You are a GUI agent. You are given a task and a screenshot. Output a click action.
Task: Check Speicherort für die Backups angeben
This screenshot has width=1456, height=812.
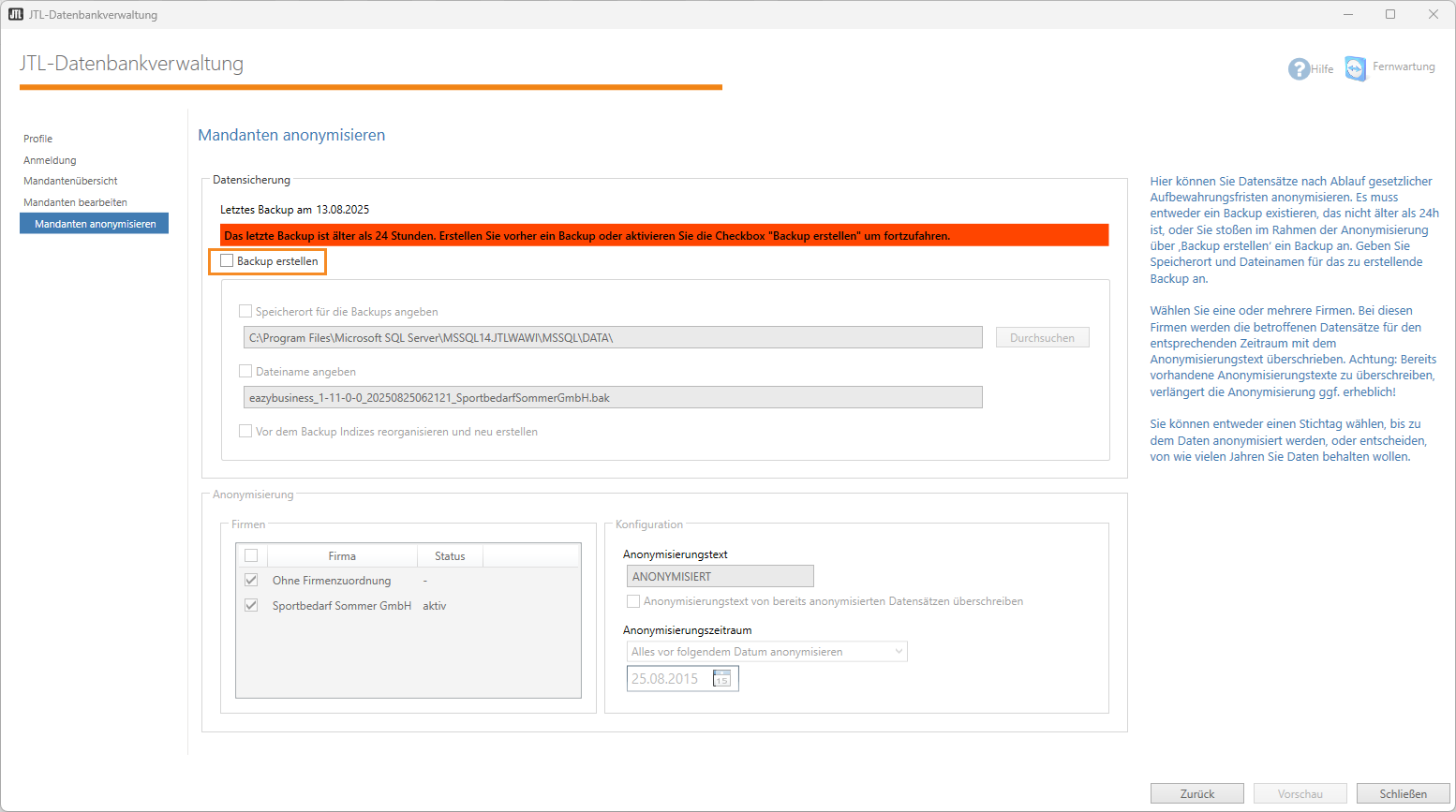tap(245, 312)
